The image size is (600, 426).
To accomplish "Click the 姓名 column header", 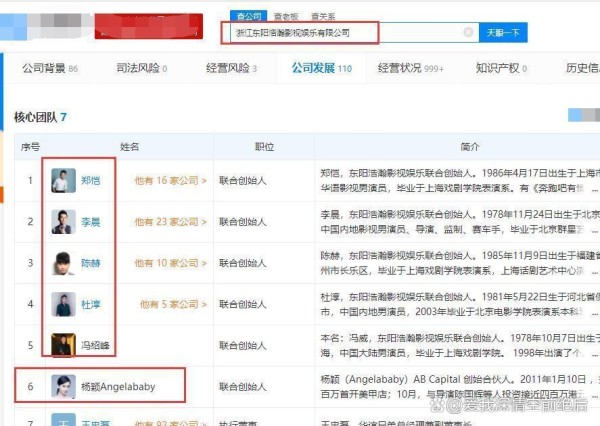I will coord(129,147).
